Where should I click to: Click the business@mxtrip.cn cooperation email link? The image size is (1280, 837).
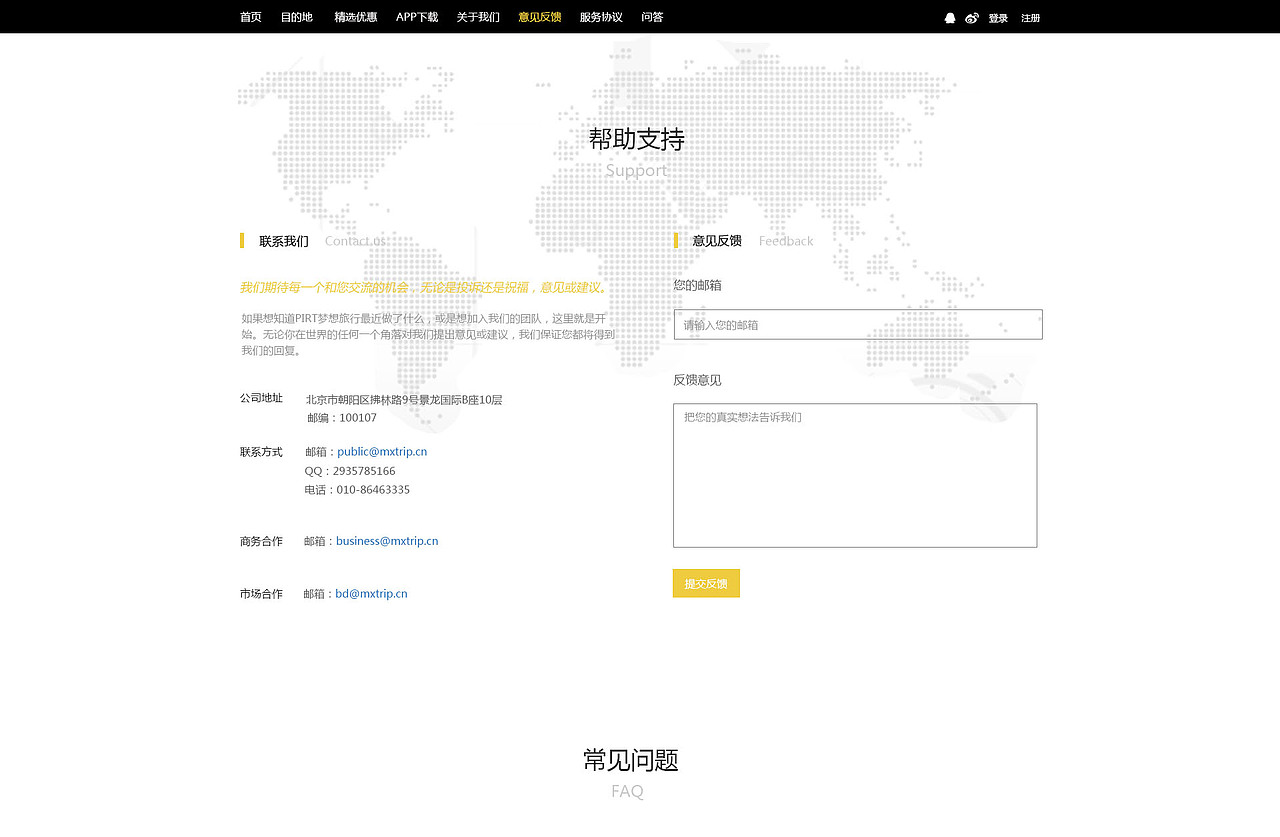(x=387, y=541)
